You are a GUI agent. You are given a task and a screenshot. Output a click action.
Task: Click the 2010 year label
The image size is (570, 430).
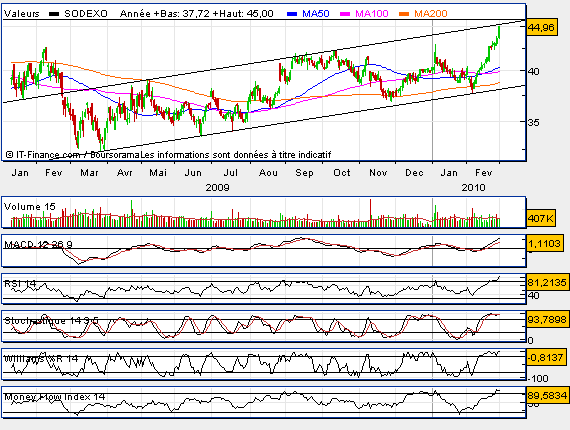pyautogui.click(x=473, y=188)
